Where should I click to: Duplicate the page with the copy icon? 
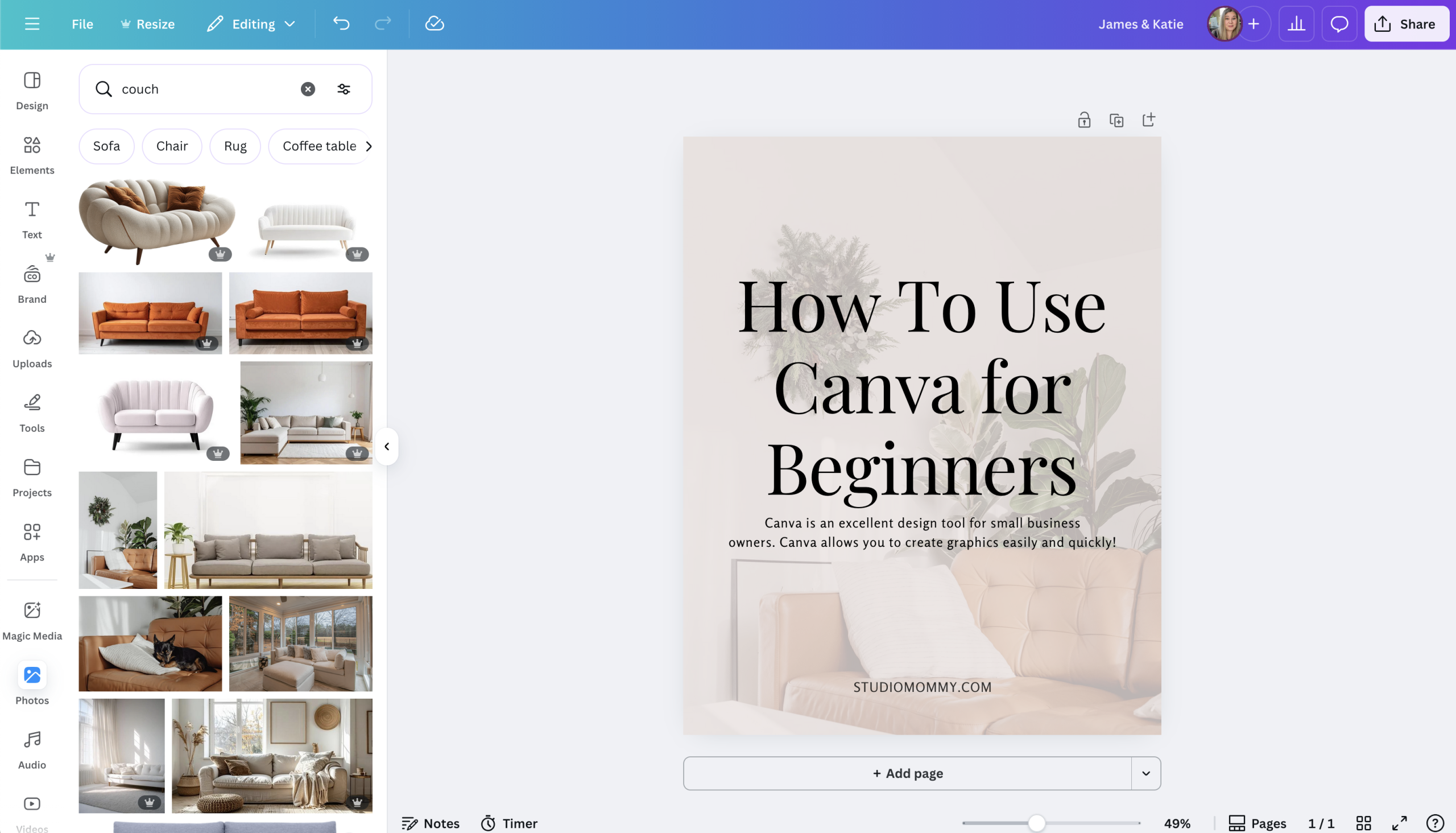1116,120
